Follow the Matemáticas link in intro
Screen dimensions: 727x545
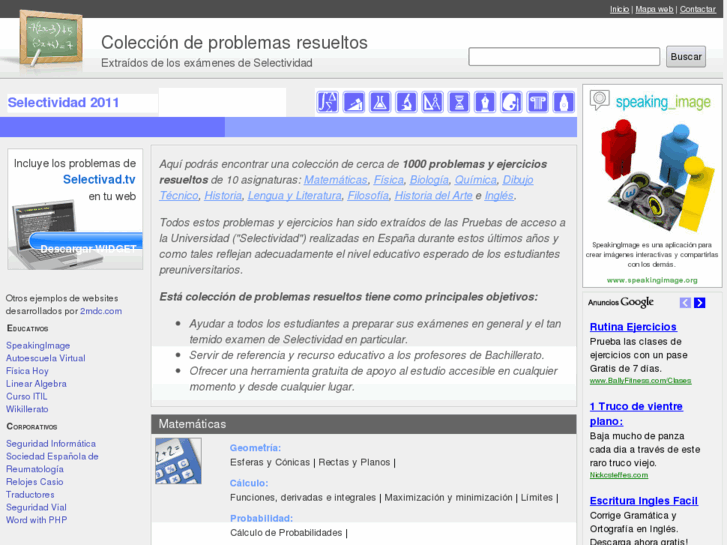click(336, 180)
